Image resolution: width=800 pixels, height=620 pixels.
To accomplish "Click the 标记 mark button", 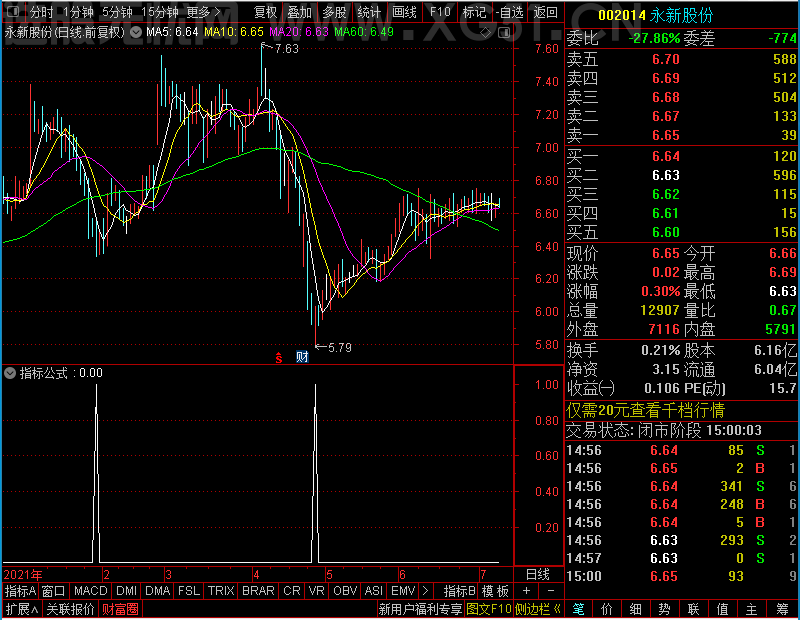I will [474, 12].
